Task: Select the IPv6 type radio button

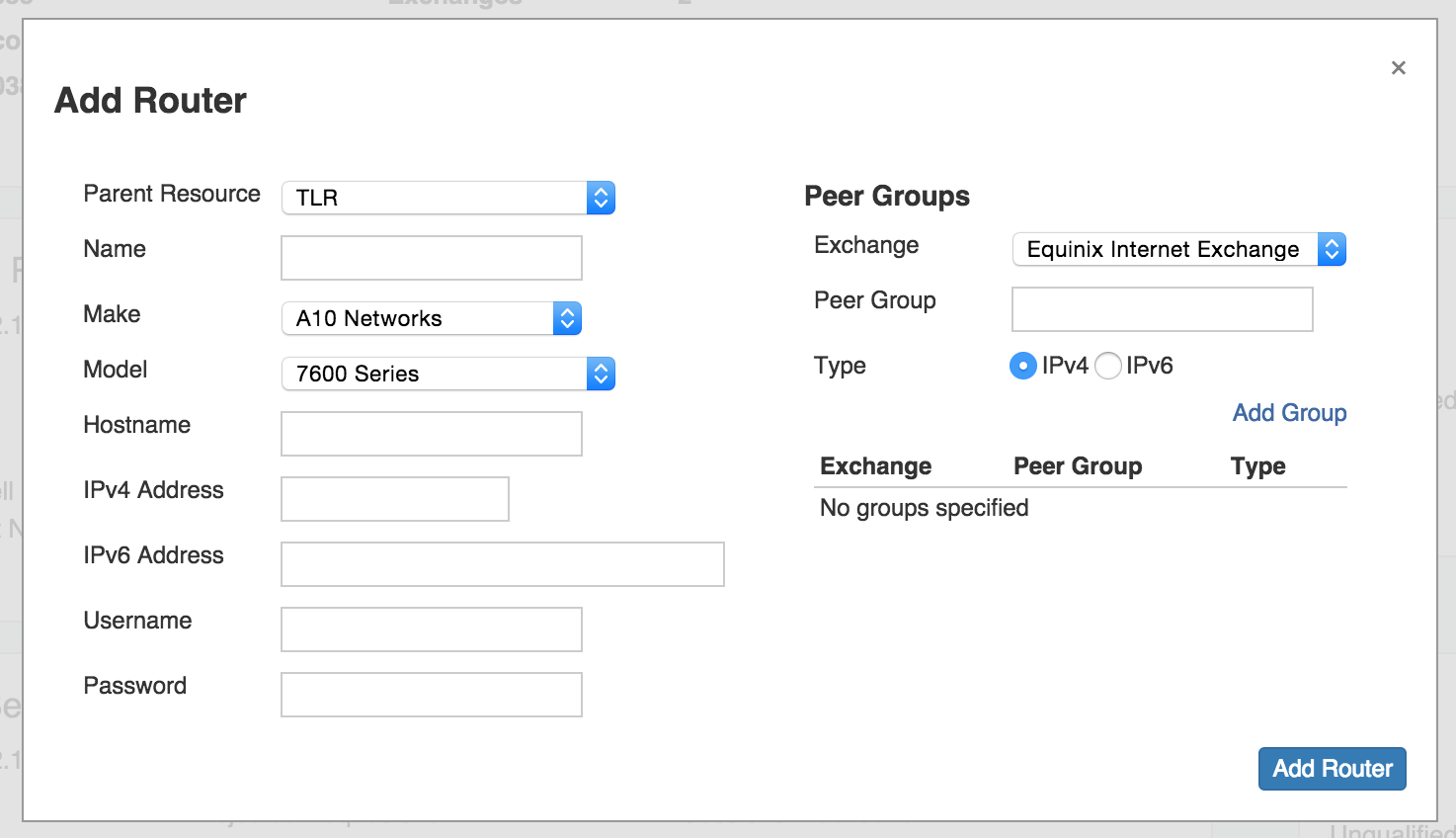Action: pyautogui.click(x=1108, y=366)
